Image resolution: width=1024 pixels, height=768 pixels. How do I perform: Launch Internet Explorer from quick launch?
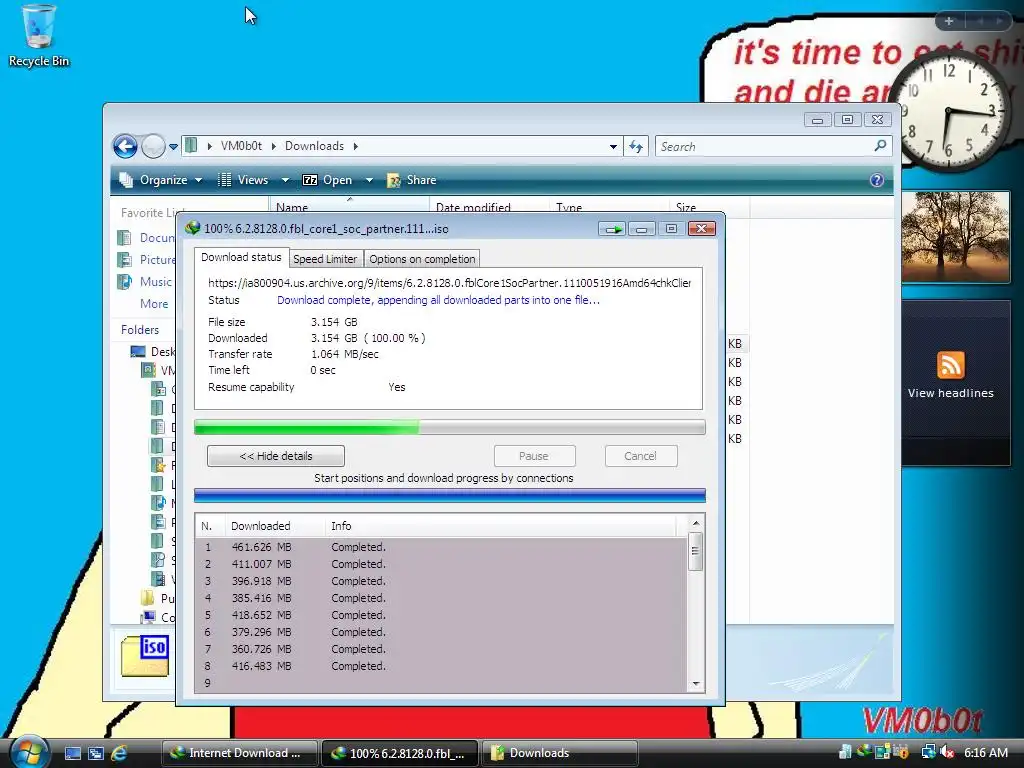119,753
